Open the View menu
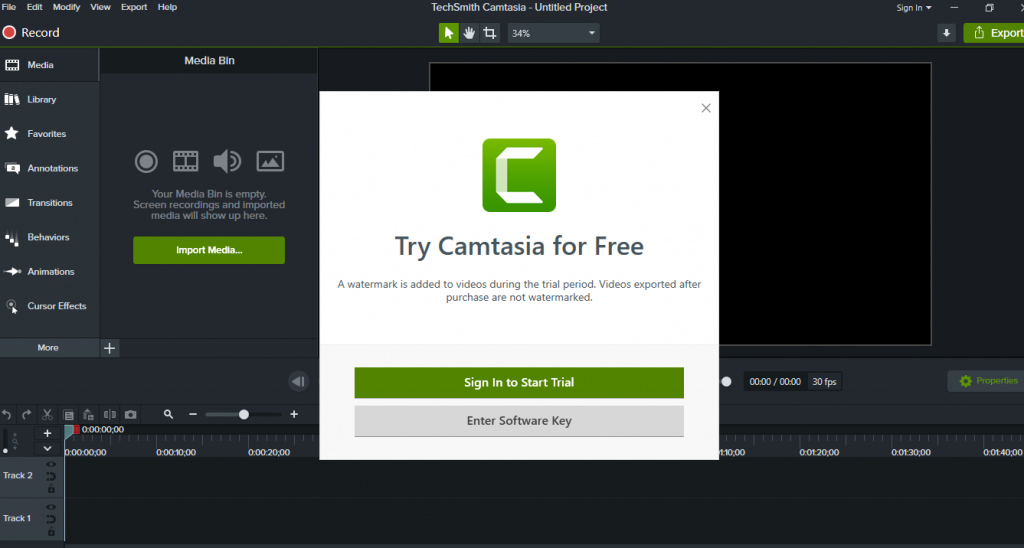Viewport: 1024px width, 548px height. [100, 7]
